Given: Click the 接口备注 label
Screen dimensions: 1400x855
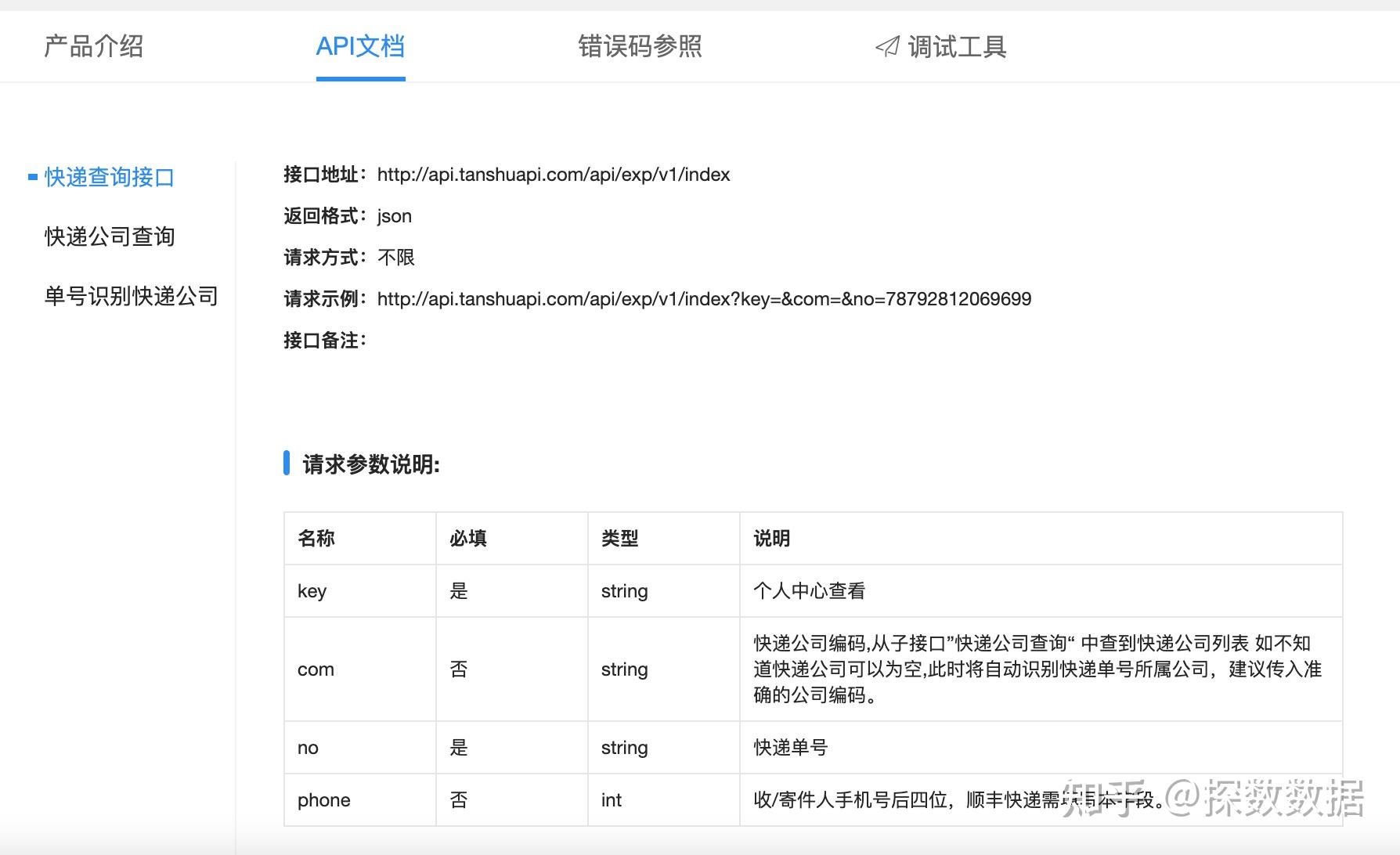Looking at the screenshot, I should coord(323,341).
